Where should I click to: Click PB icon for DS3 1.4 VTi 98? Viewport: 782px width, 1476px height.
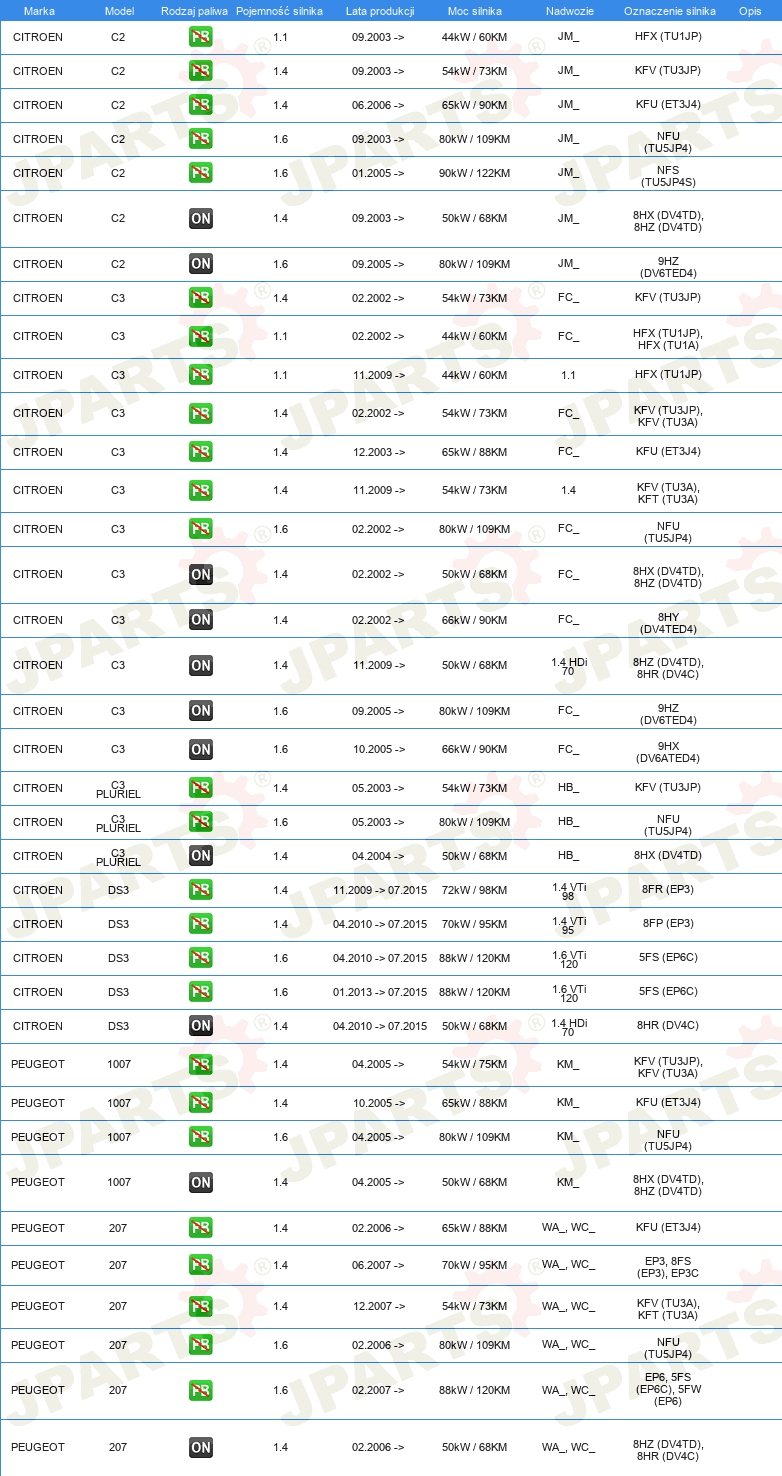[201, 890]
